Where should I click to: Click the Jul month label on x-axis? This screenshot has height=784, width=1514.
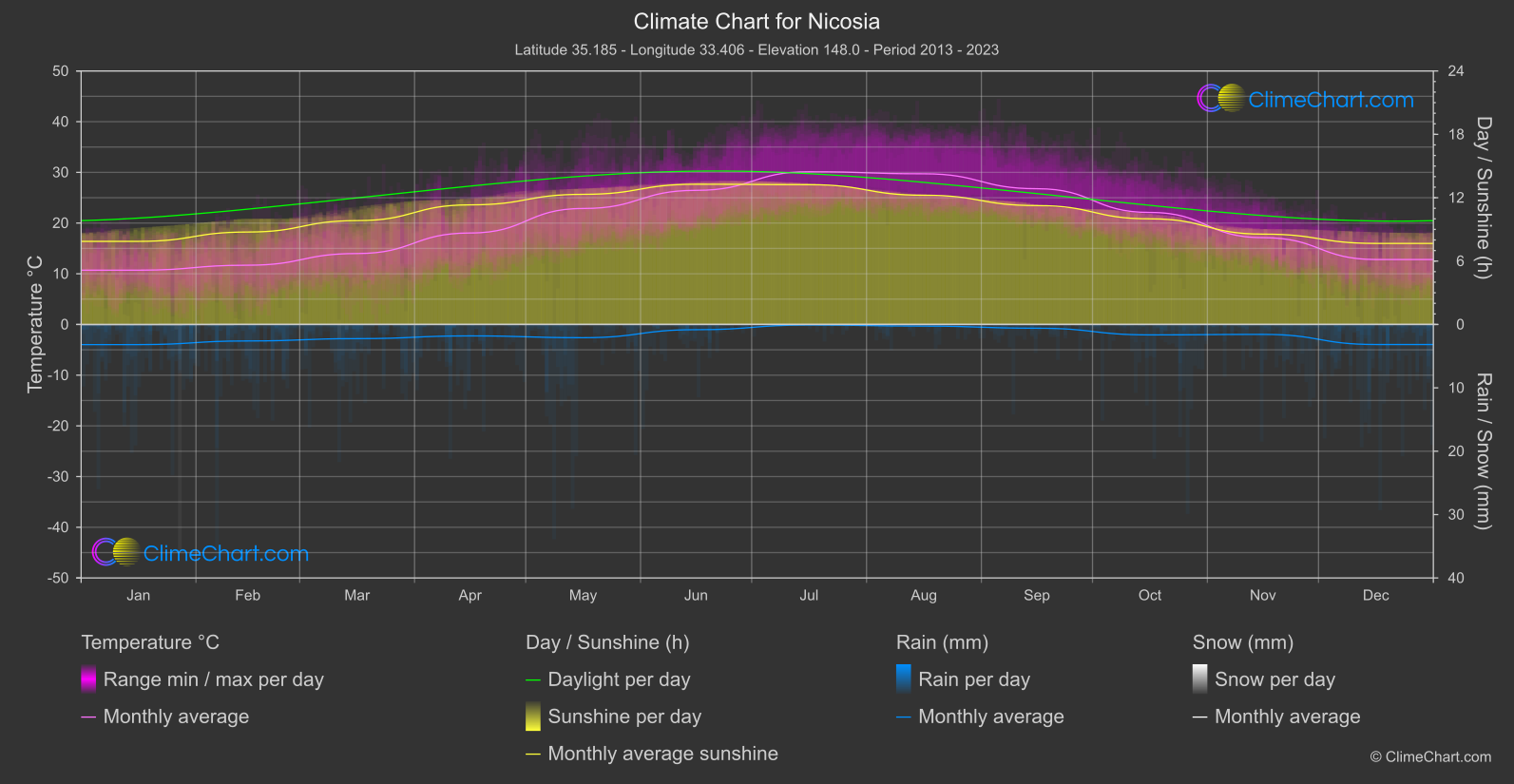pyautogui.click(x=809, y=595)
